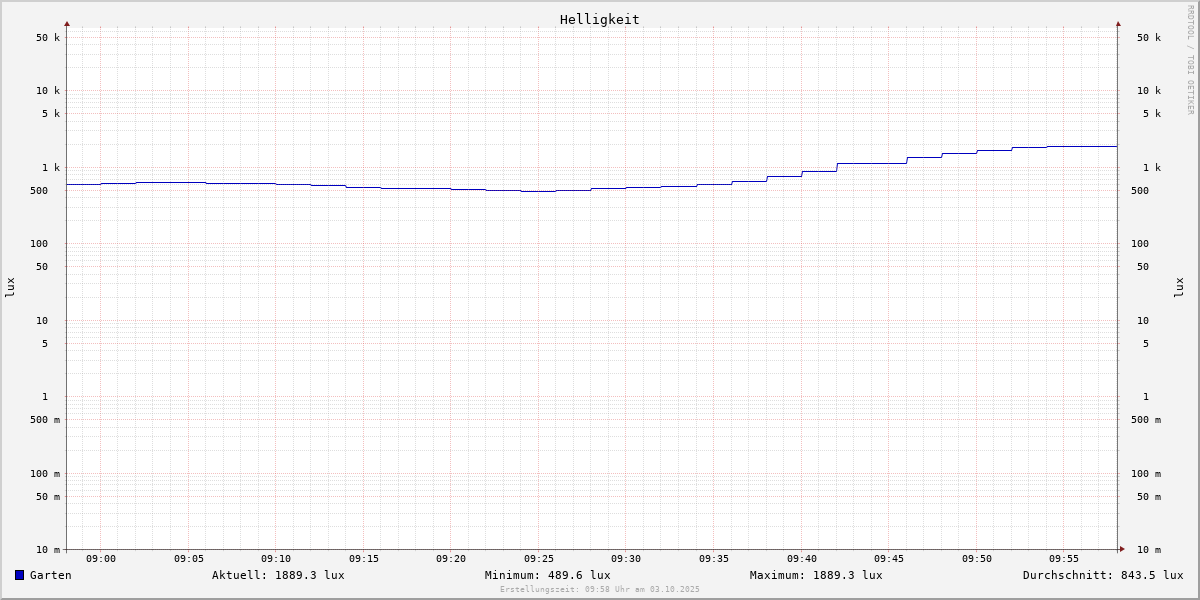Click the Erstellungszeit timestamp footer text
The image size is (1200, 600).
(600, 590)
